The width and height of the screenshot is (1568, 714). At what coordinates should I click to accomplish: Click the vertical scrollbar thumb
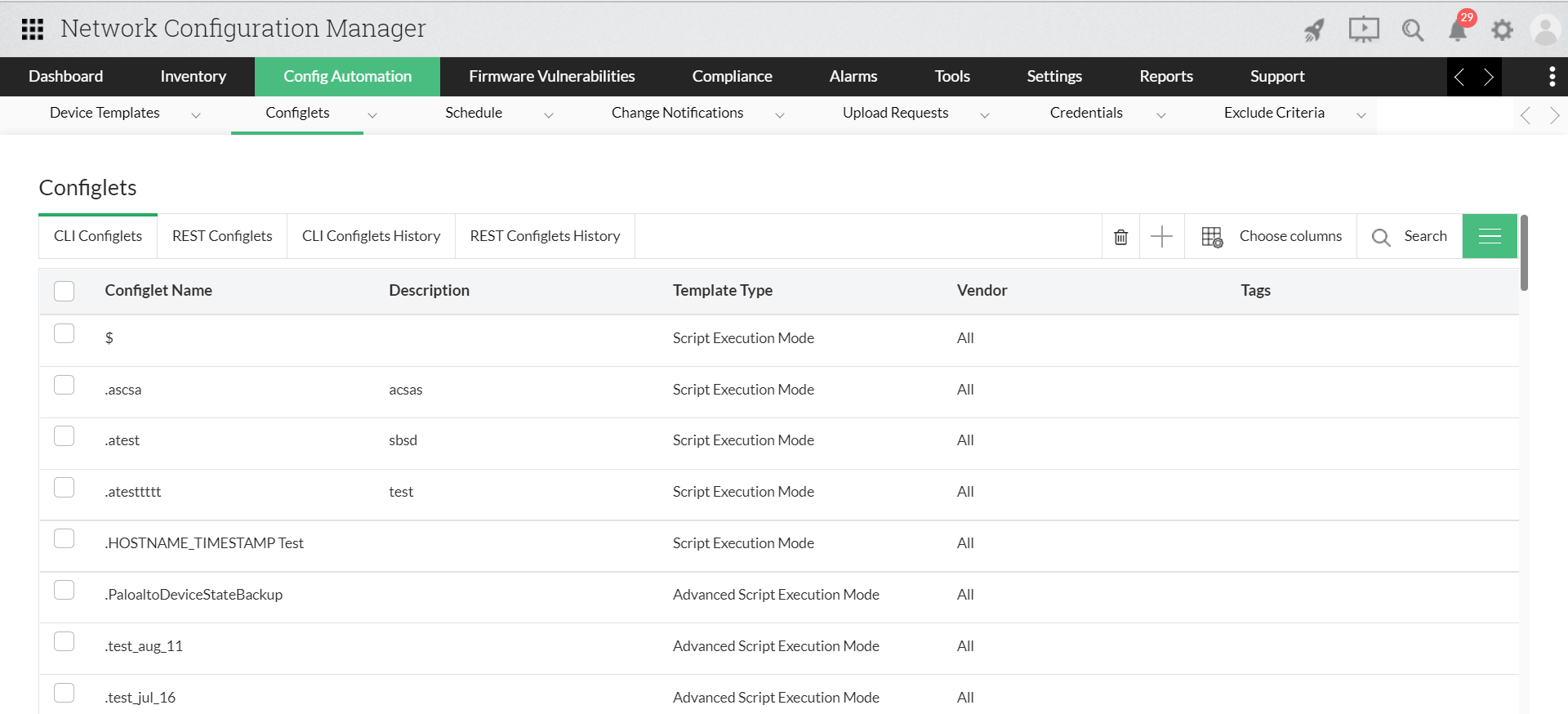1524,253
